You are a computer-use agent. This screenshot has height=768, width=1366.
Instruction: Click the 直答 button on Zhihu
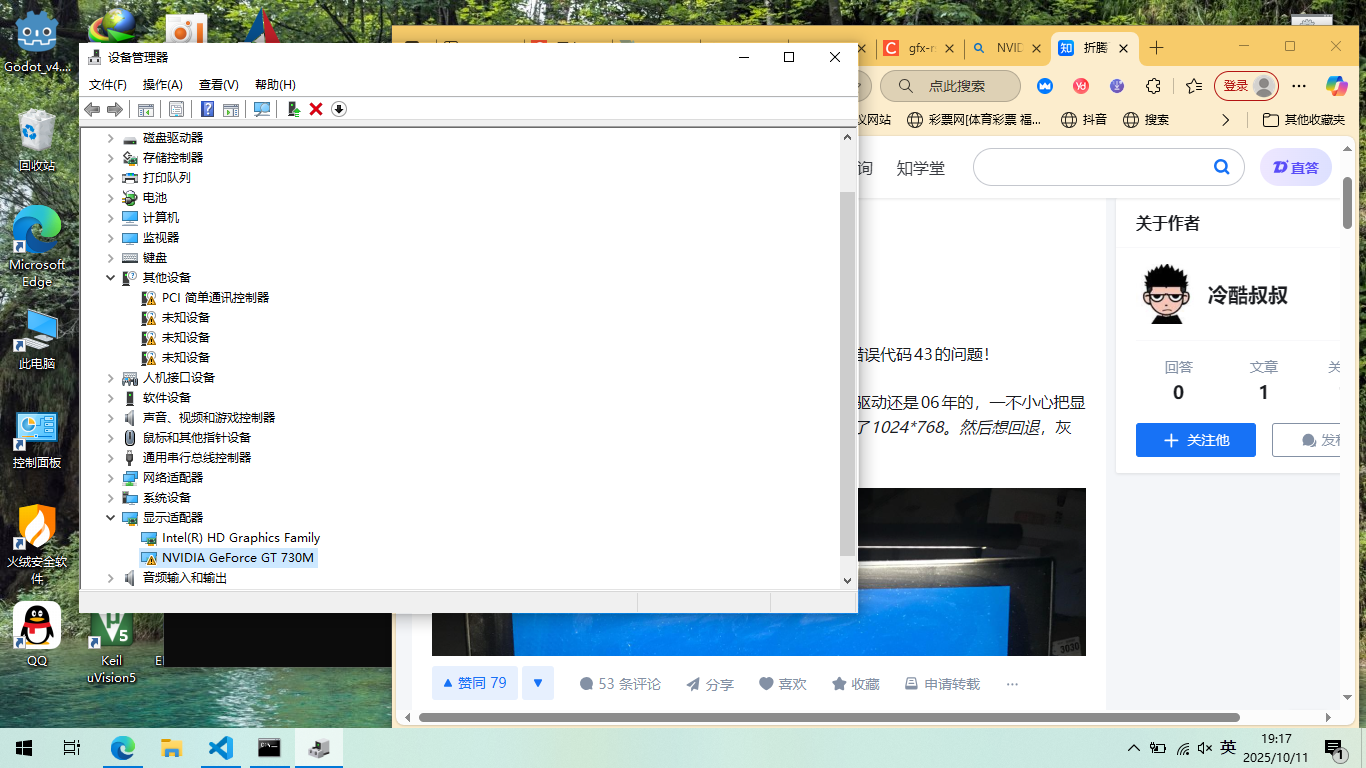[x=1296, y=167]
